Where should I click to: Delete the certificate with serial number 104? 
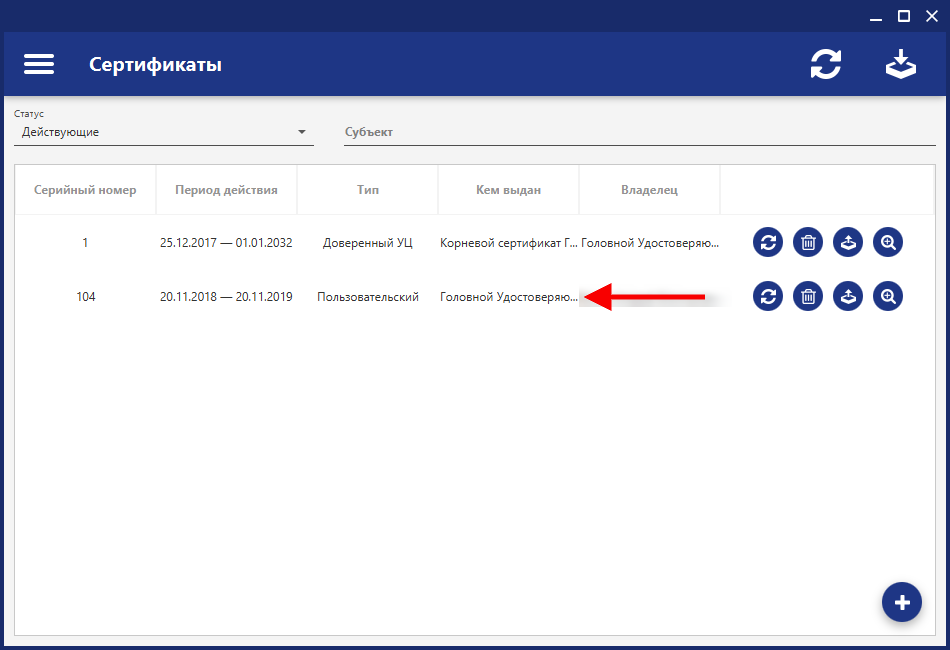pyautogui.click(x=808, y=296)
